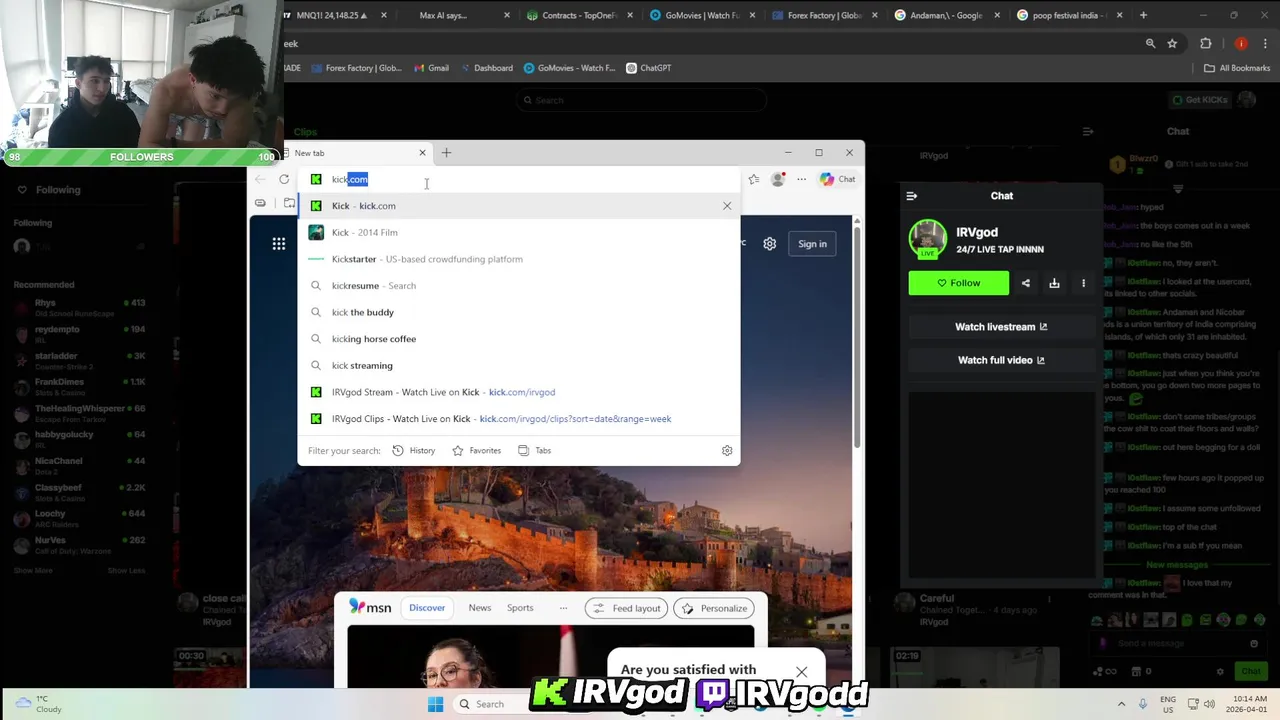1280x720 pixels.
Task: Open new Chrome tab plus button
Action: pyautogui.click(x=1143, y=15)
